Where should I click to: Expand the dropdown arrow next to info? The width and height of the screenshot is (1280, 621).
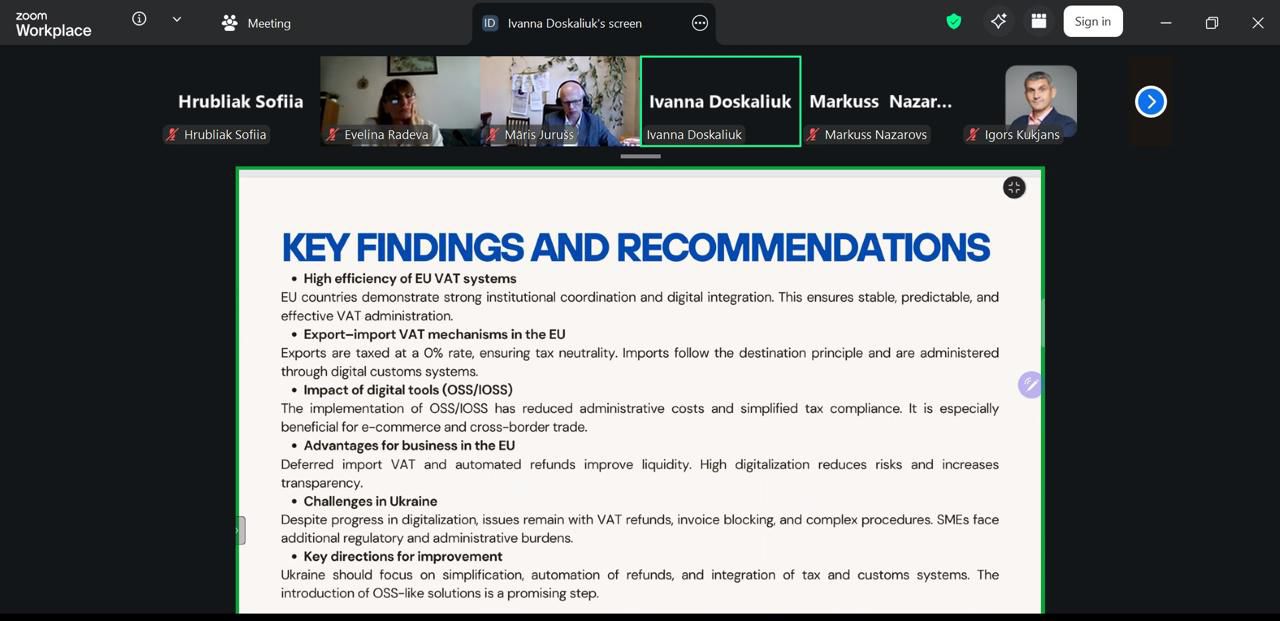click(177, 19)
